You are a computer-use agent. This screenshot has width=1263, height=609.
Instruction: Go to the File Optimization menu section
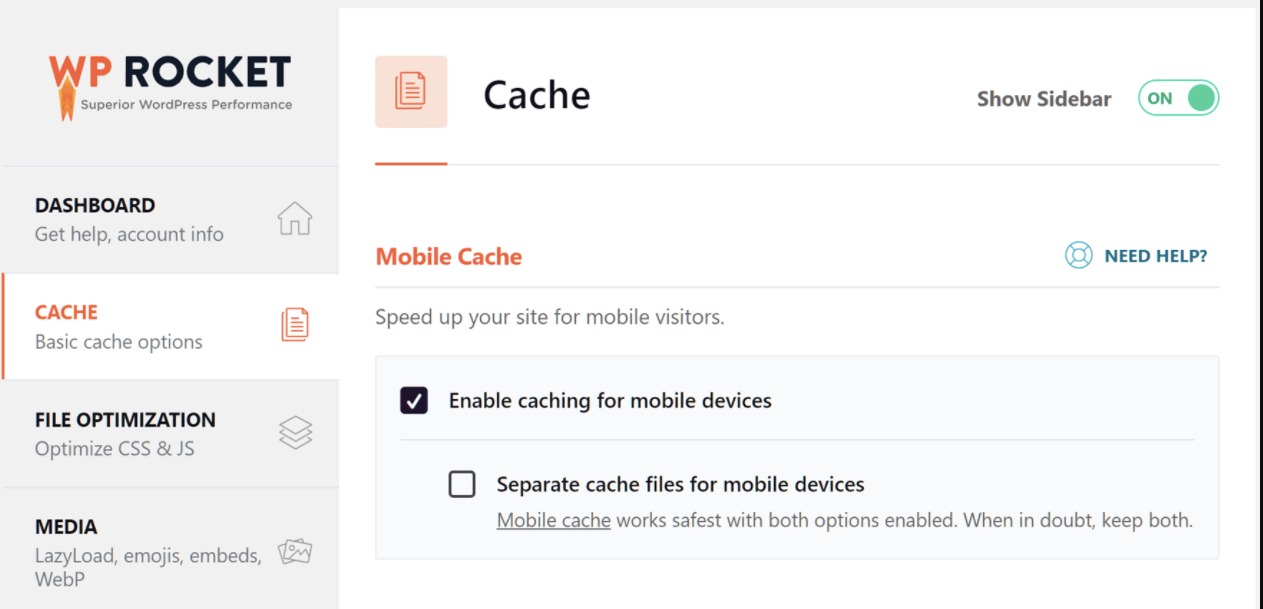coord(170,434)
